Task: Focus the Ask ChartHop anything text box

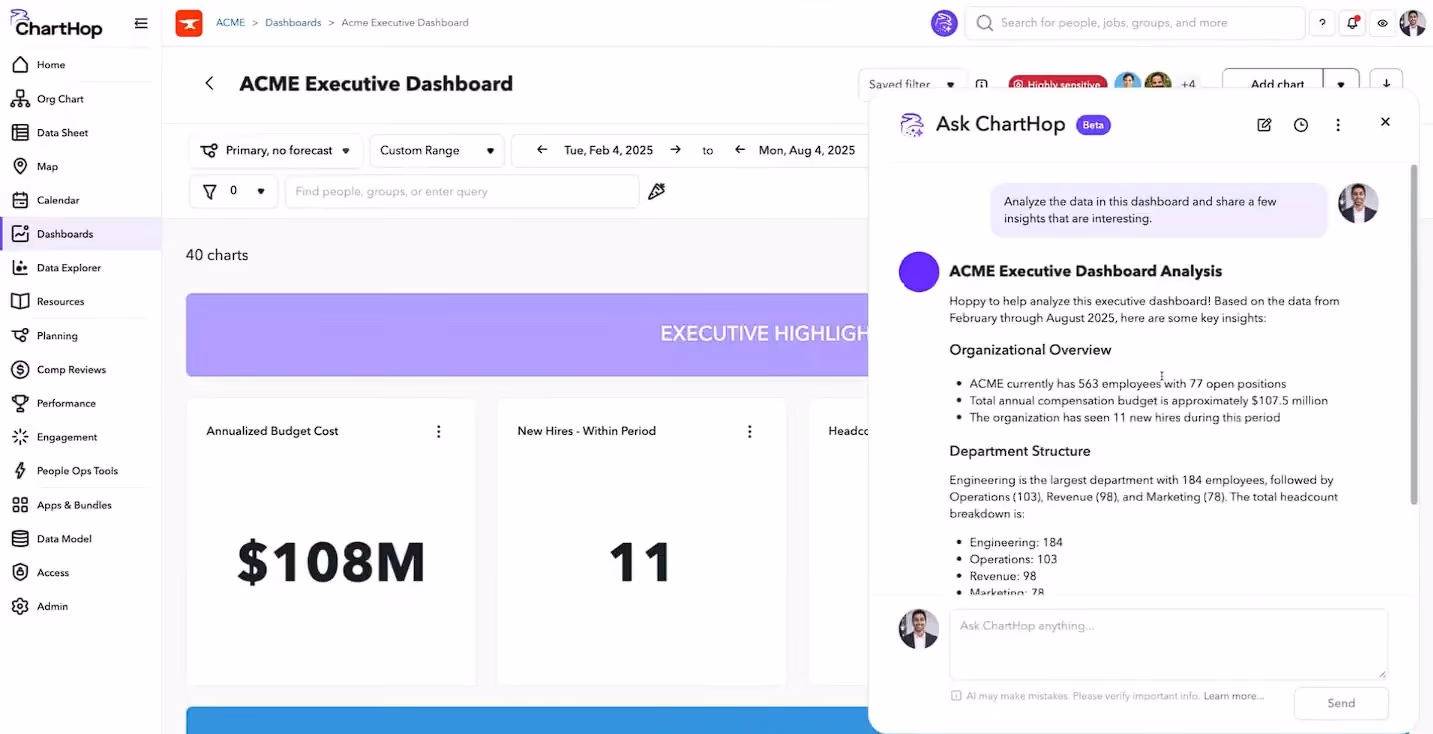Action: coord(1168,644)
